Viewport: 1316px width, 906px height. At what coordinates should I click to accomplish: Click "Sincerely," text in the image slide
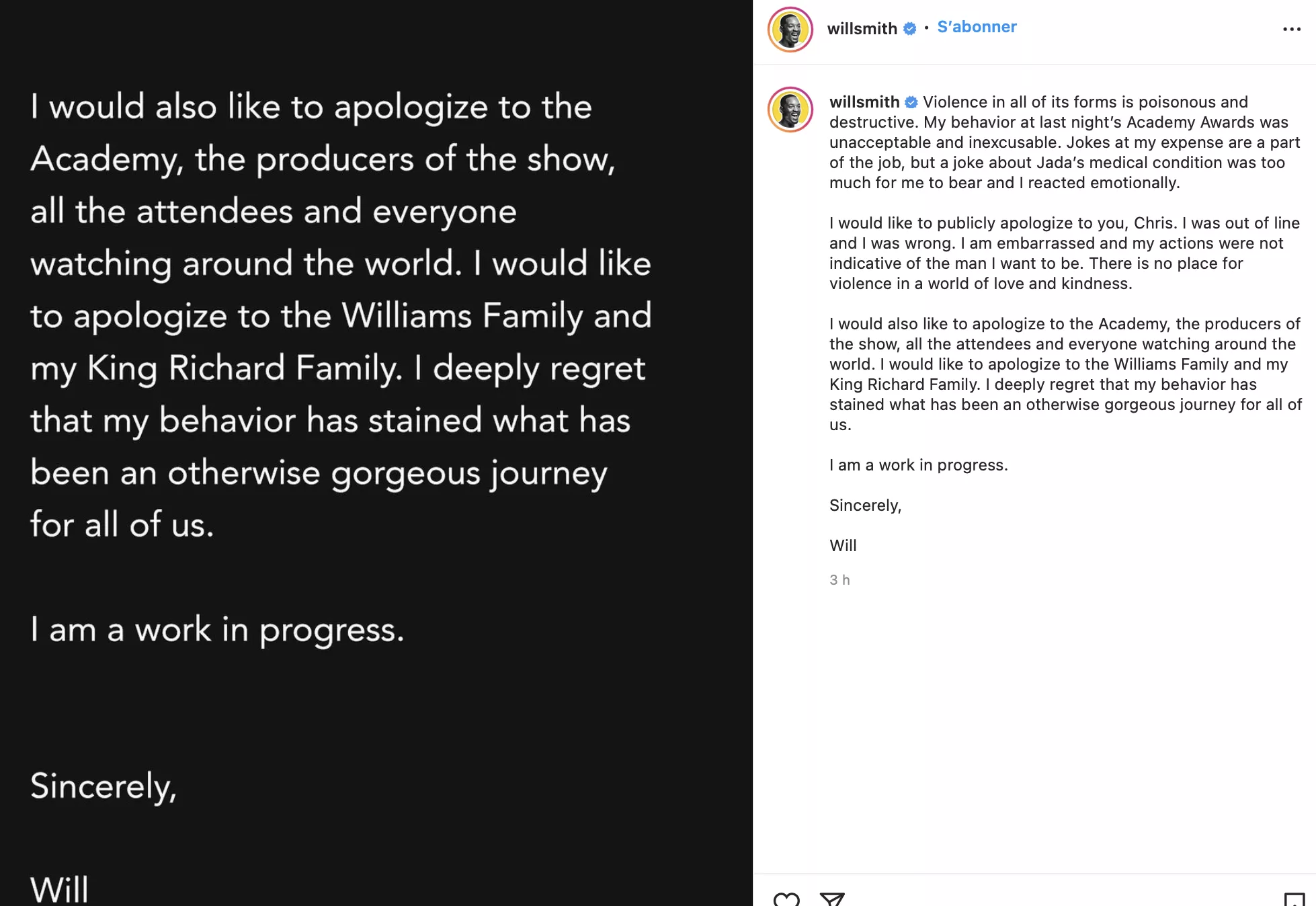(104, 786)
